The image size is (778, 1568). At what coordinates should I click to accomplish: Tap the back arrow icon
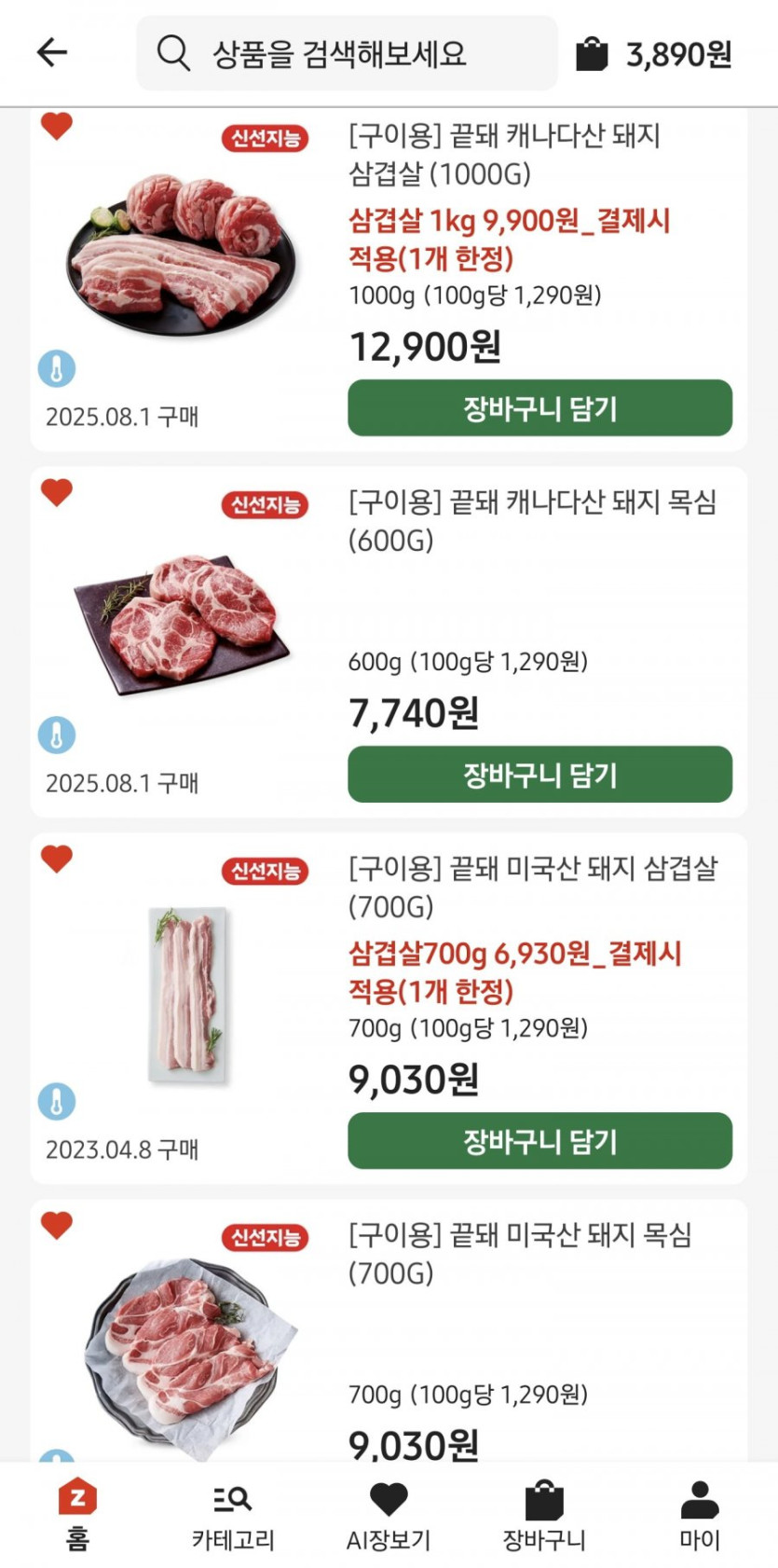52,52
